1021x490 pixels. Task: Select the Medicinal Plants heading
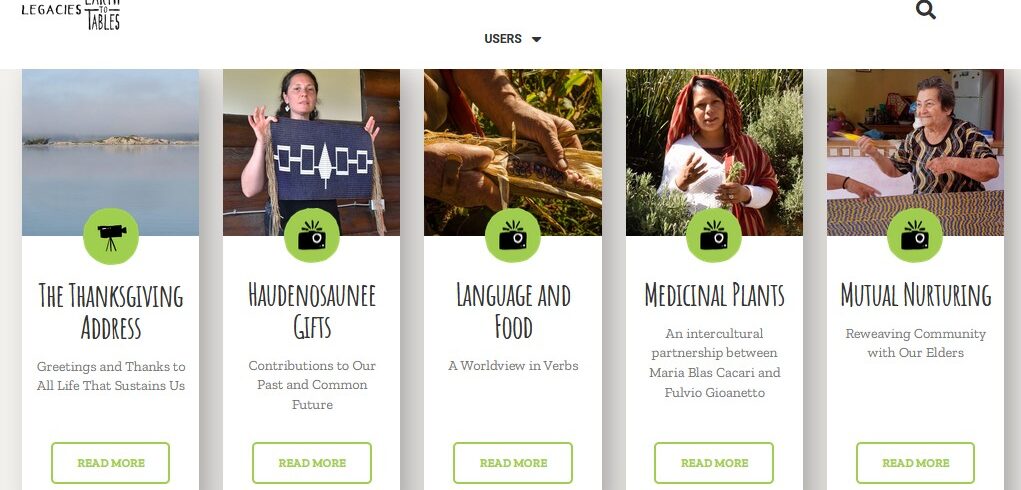coord(714,295)
